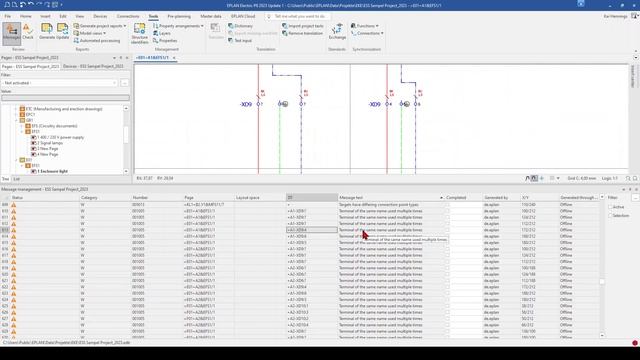Tick Completed checkbox in row 611

pyautogui.click(x=447, y=218)
